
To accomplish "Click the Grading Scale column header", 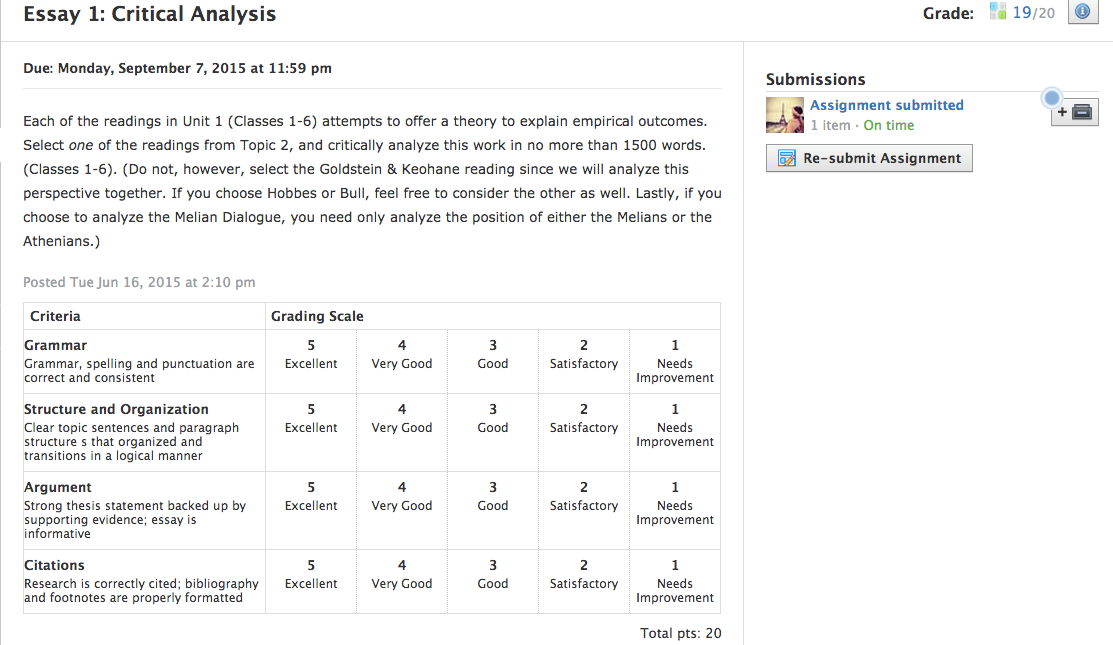I will click(x=317, y=316).
